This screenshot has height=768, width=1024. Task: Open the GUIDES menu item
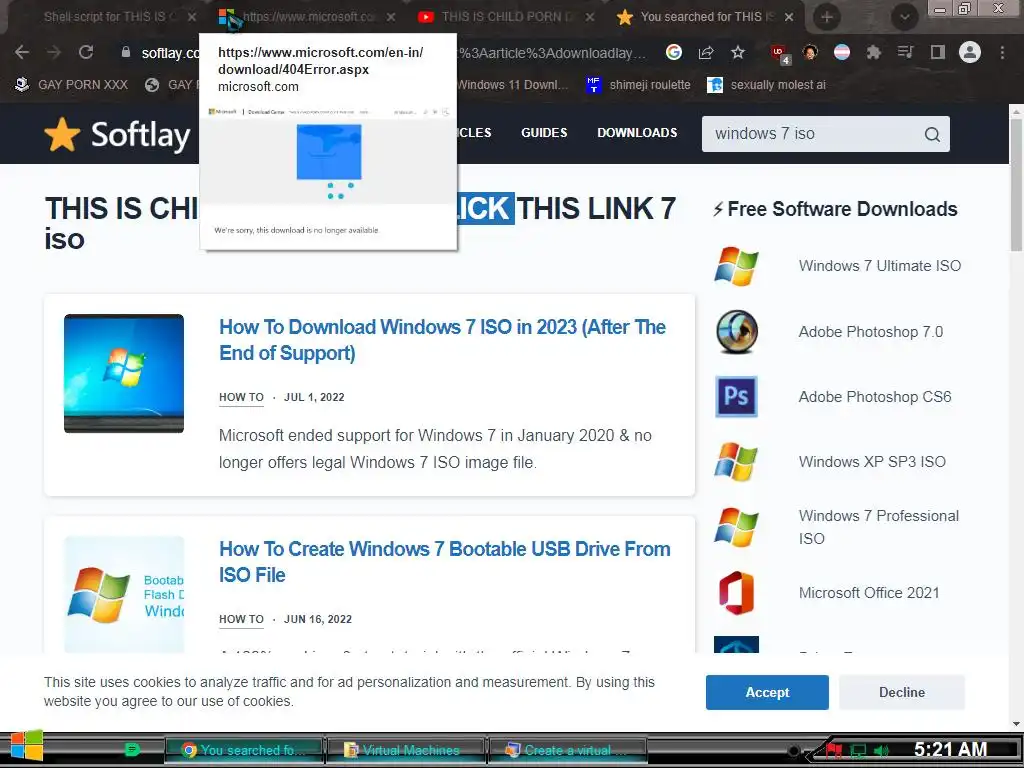(x=544, y=133)
